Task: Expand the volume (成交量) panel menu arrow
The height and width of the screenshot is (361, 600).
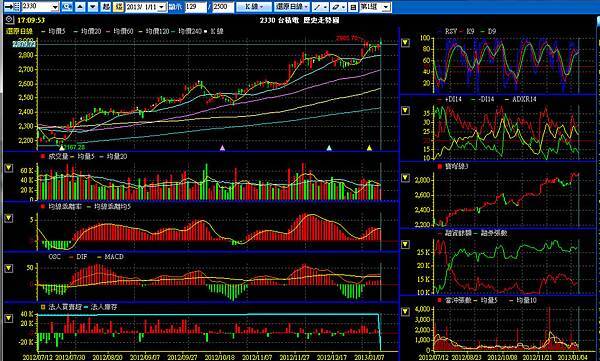Action: tap(8, 168)
